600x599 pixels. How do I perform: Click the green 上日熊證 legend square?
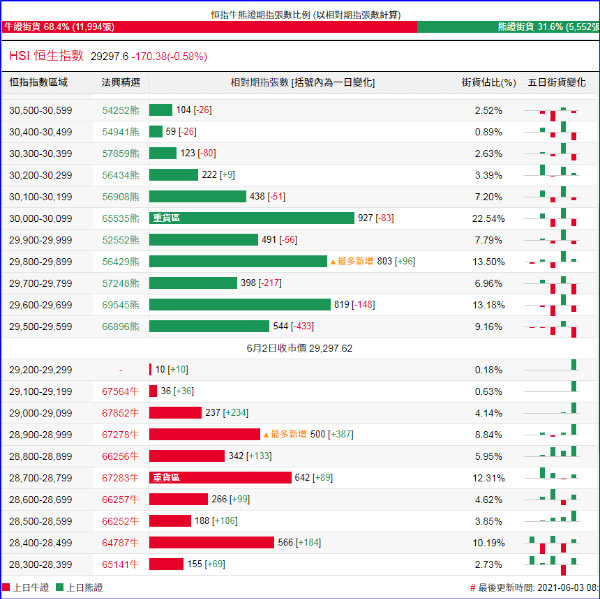[x=59, y=587]
